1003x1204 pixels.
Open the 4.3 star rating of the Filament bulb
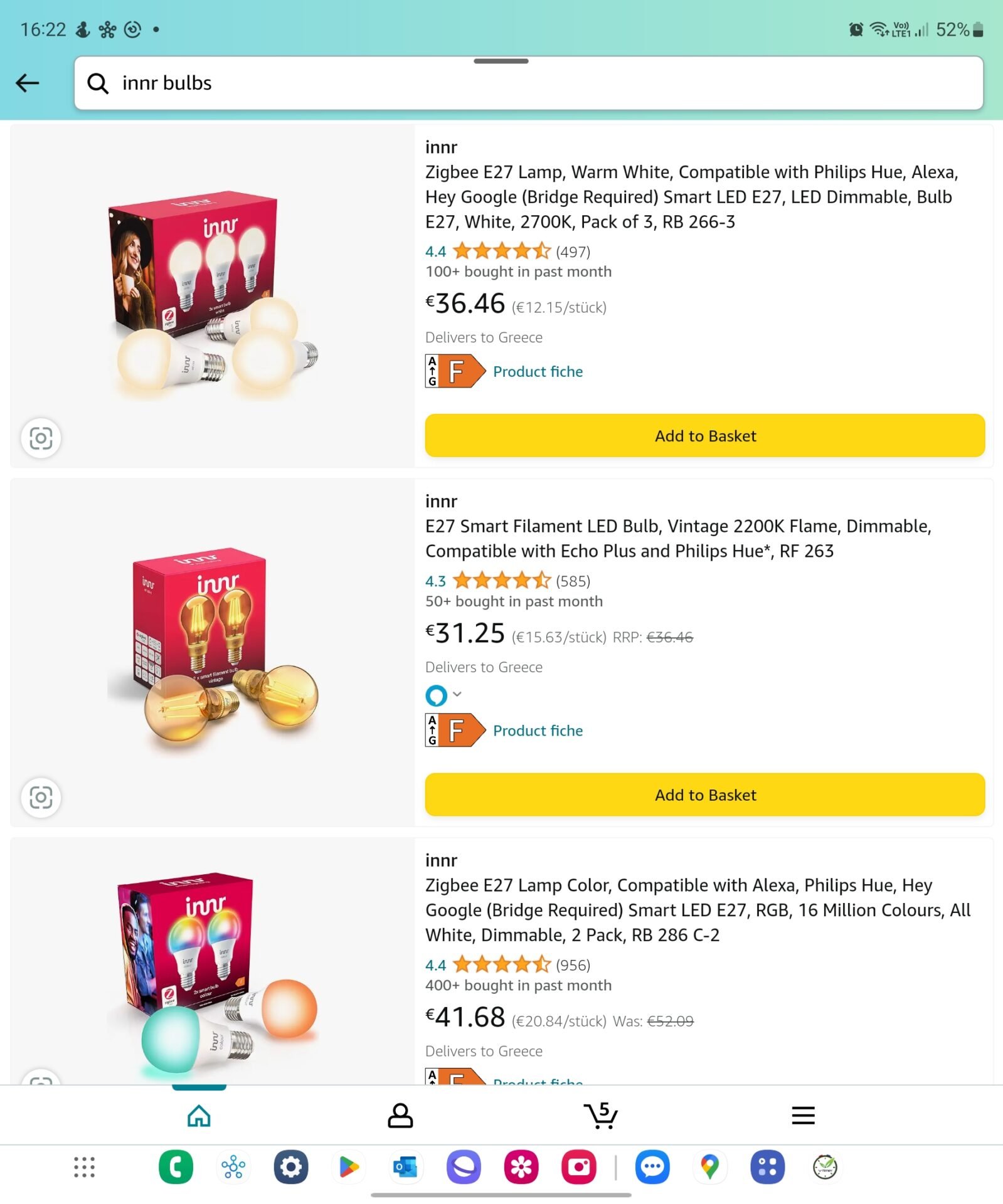pyautogui.click(x=501, y=581)
